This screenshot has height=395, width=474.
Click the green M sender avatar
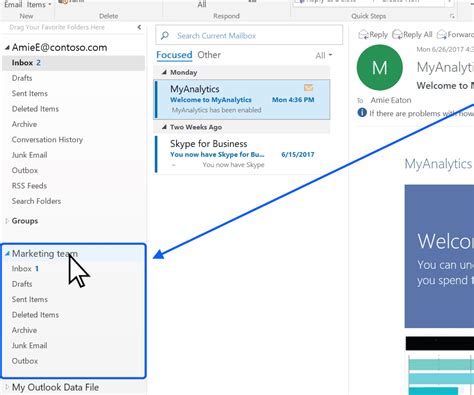(x=379, y=68)
